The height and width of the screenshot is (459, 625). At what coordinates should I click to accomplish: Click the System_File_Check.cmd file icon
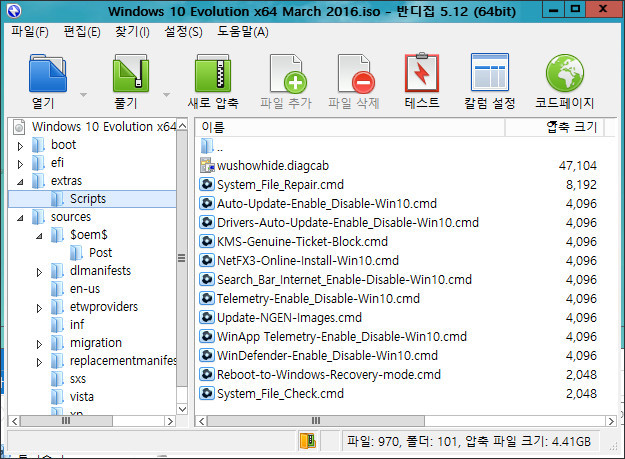207,394
